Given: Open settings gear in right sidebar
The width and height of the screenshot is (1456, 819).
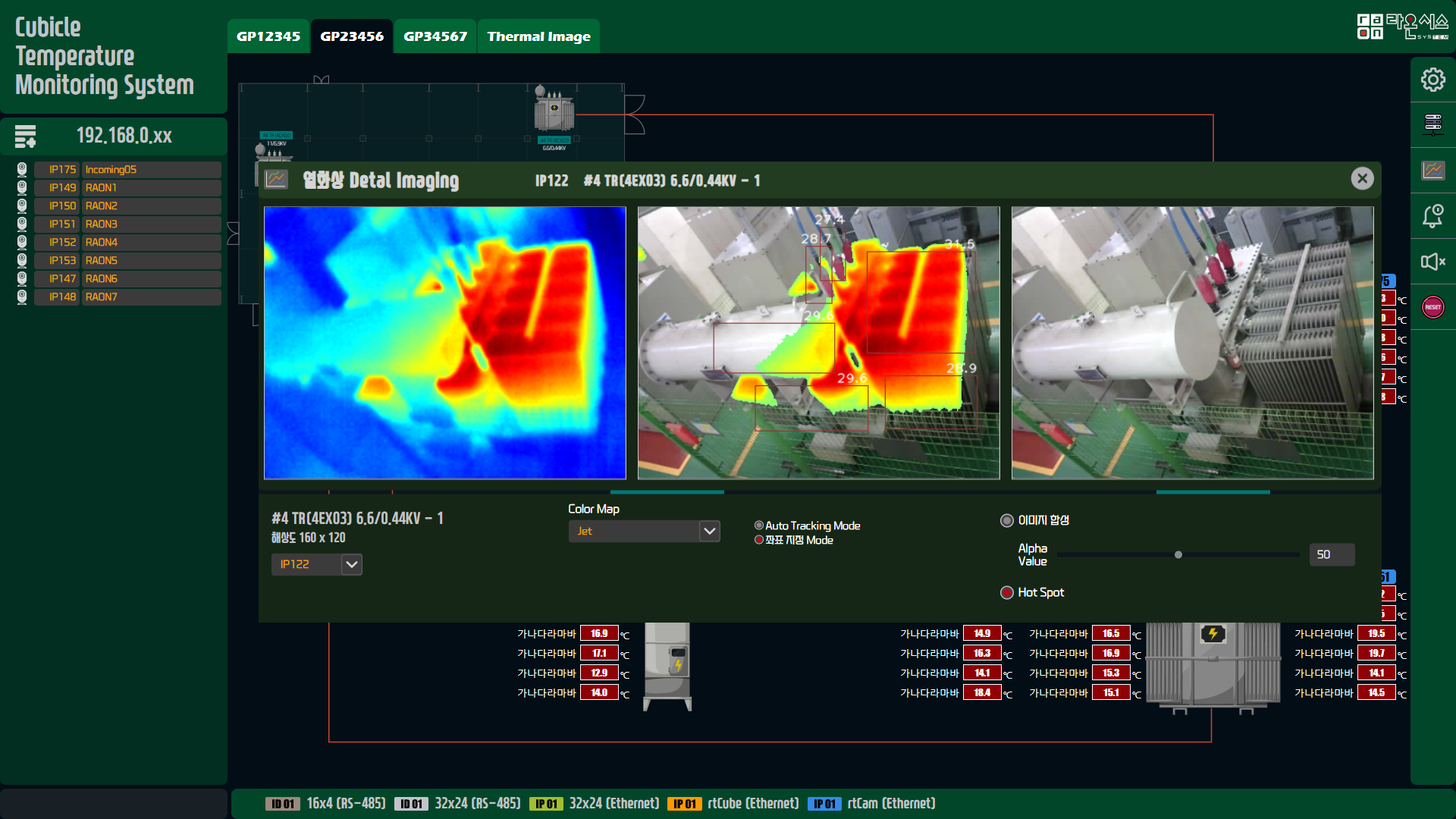Looking at the screenshot, I should (1432, 80).
